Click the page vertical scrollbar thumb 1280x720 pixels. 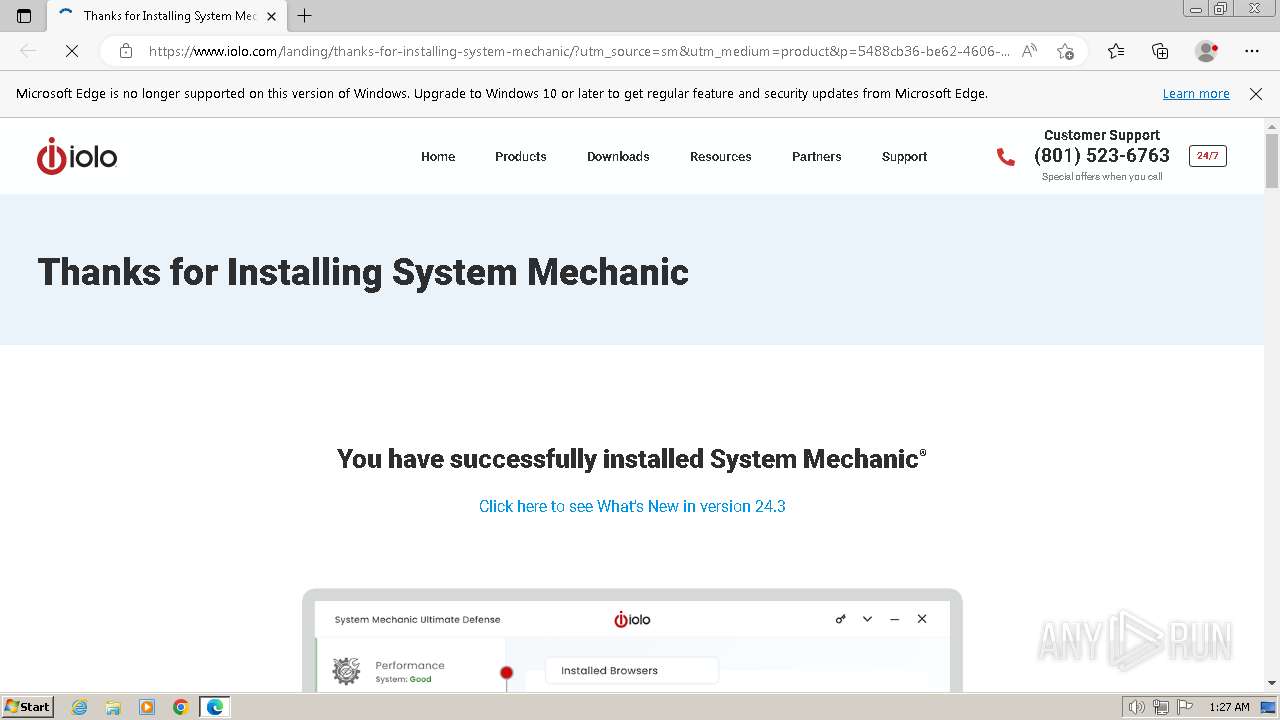(1272, 160)
